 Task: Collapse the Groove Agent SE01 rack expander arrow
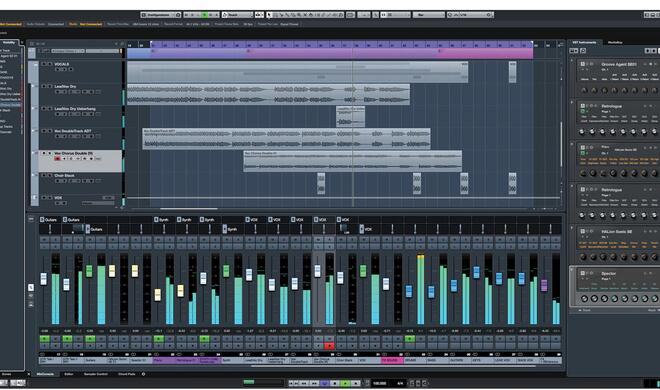(x=572, y=61)
